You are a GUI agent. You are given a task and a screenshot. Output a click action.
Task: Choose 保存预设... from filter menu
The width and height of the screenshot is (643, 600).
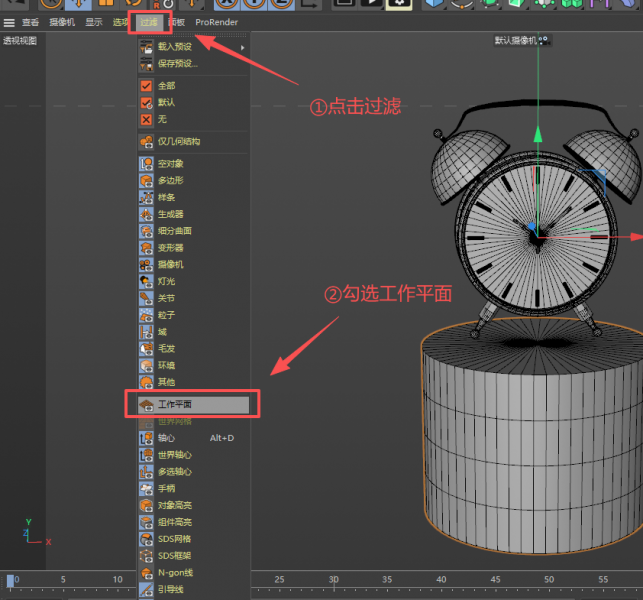click(x=193, y=64)
